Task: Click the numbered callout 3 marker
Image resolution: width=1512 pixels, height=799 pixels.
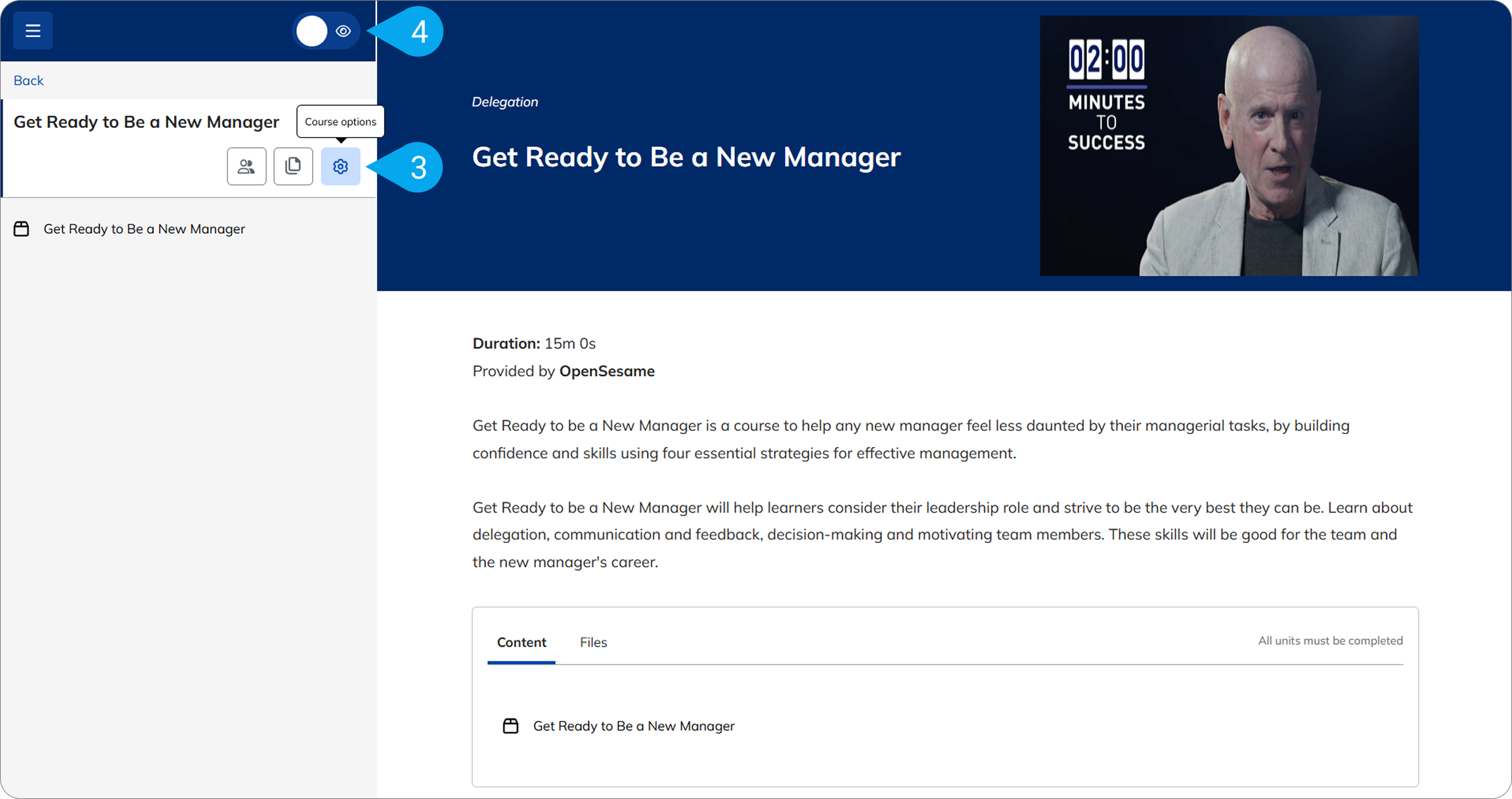Action: [418, 167]
